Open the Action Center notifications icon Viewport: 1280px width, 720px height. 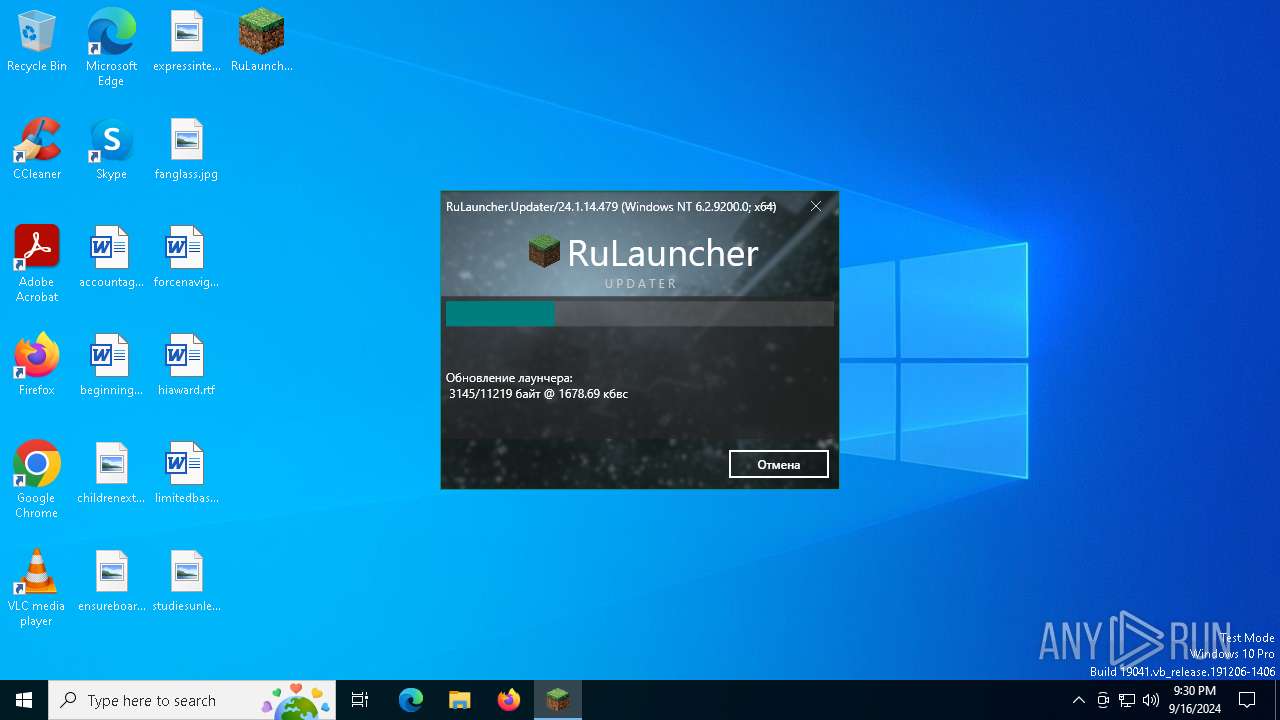[1247, 700]
